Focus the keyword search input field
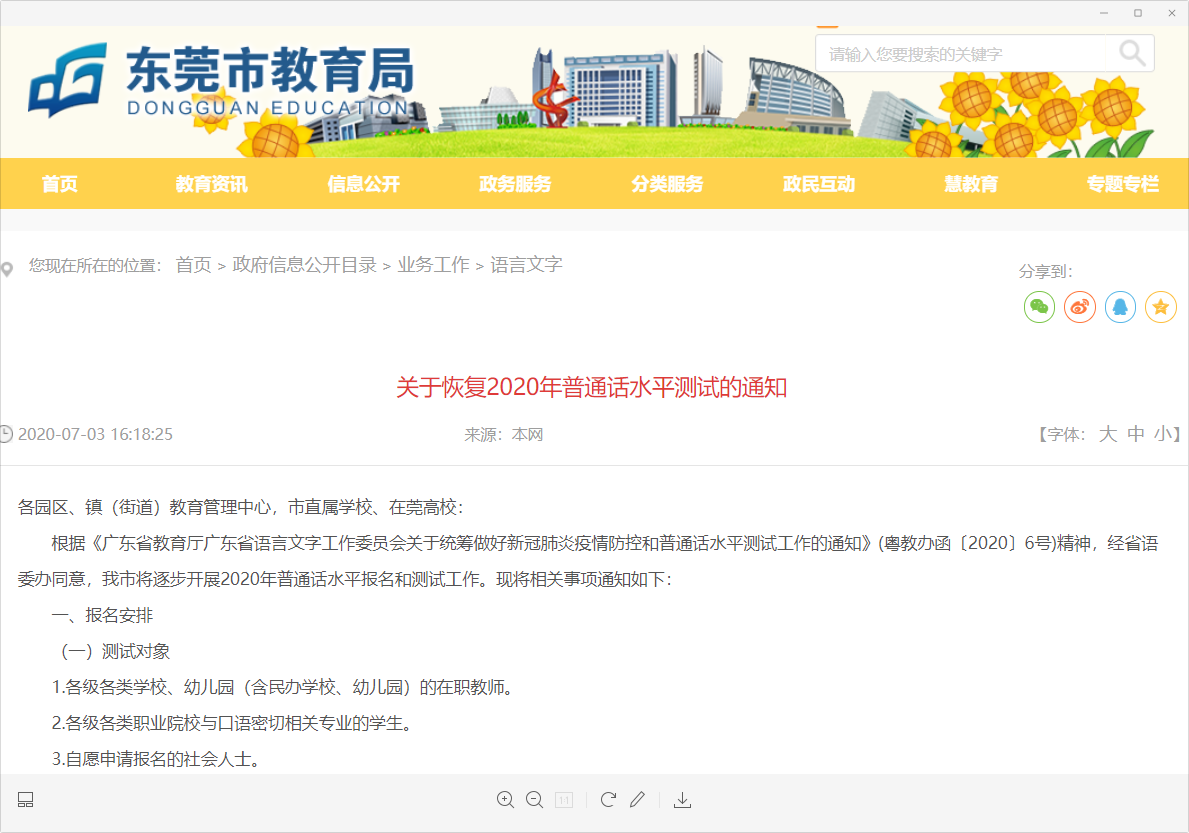Viewport: 1189px width, 833px height. coord(961,53)
